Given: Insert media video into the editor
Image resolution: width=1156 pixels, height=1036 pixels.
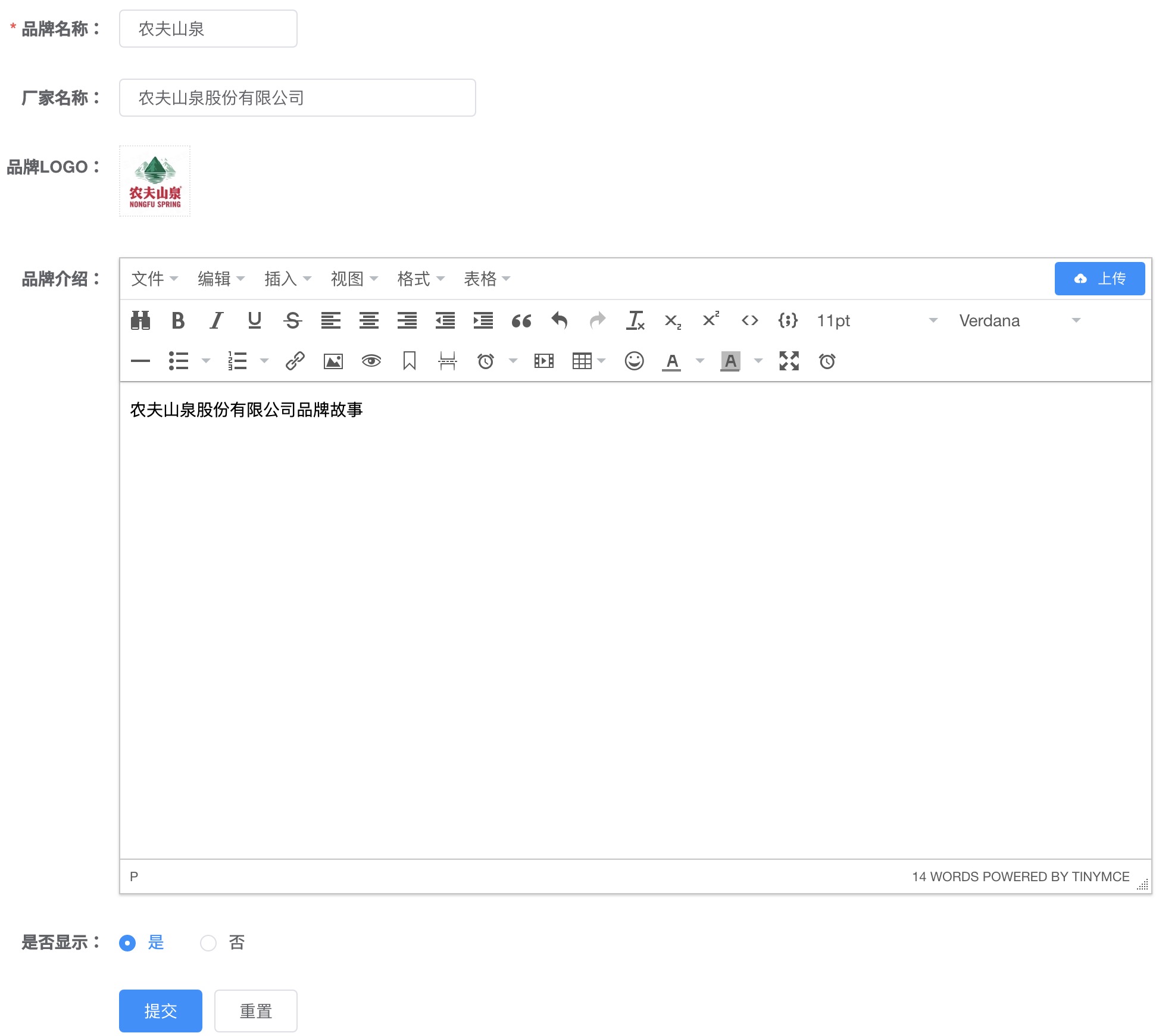Looking at the screenshot, I should pyautogui.click(x=544, y=361).
